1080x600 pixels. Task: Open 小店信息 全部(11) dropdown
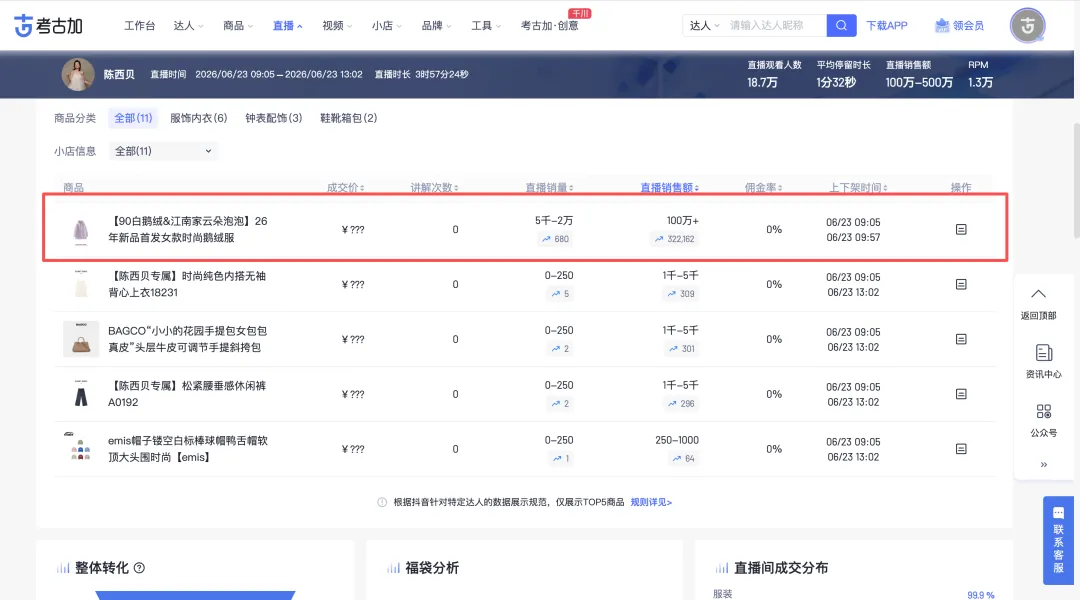point(163,151)
